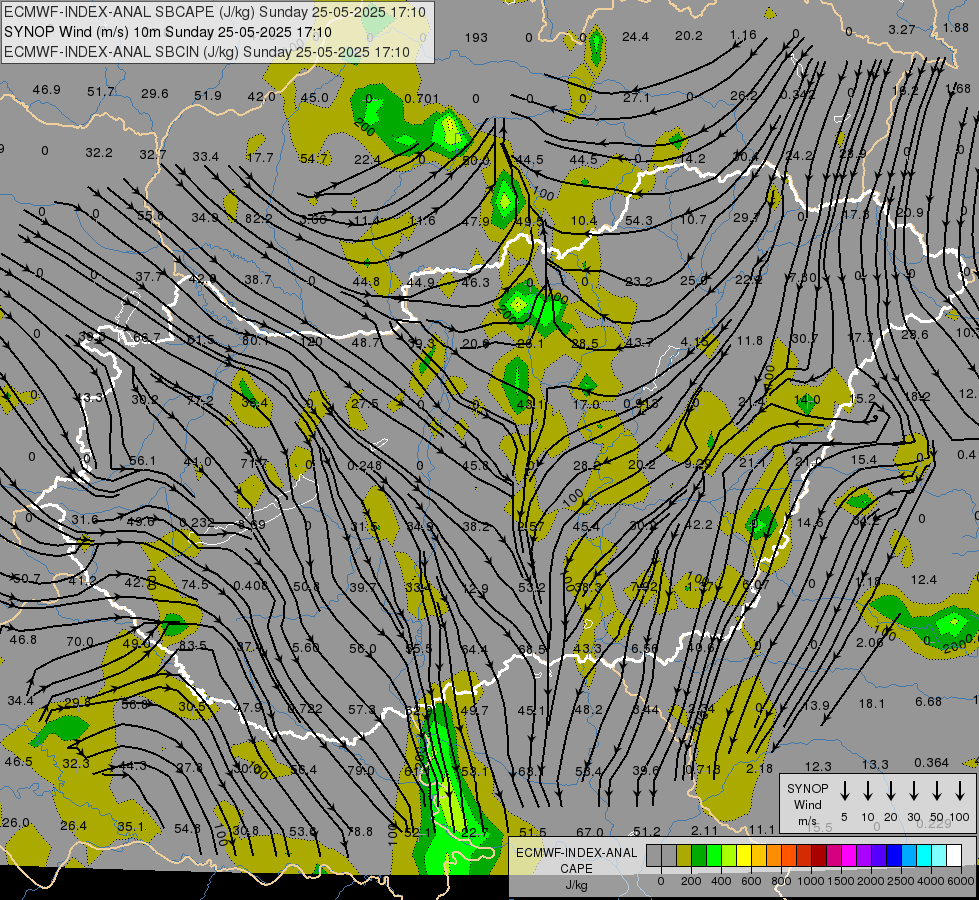Viewport: 979px width, 900px height.
Task: Pick the bright magenta CAPE legend swatch
Action: [x=849, y=855]
